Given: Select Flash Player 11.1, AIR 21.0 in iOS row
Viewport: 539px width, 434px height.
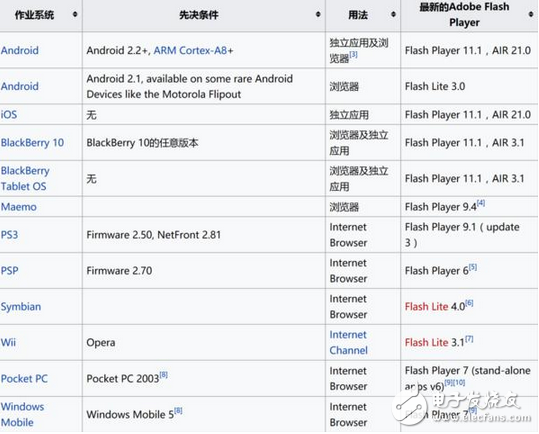Looking at the screenshot, I should 469,114.
